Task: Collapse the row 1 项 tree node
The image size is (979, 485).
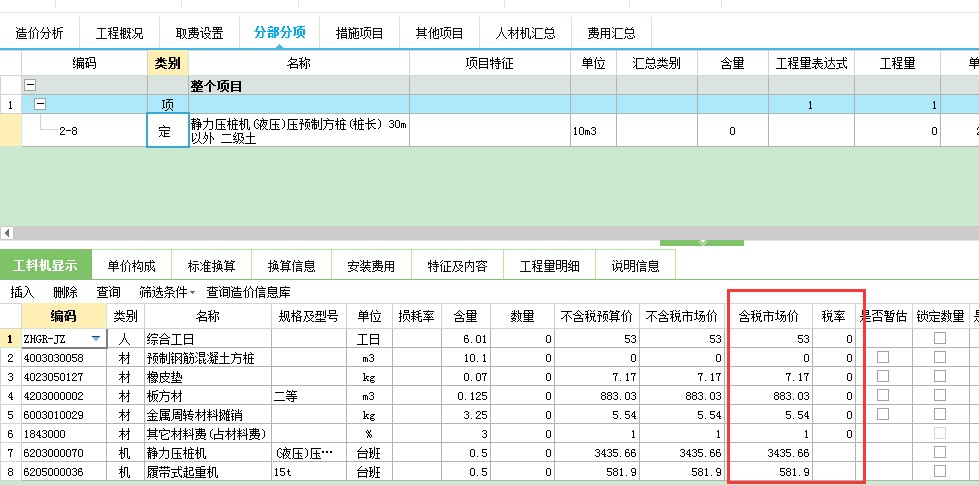Action: [x=40, y=104]
